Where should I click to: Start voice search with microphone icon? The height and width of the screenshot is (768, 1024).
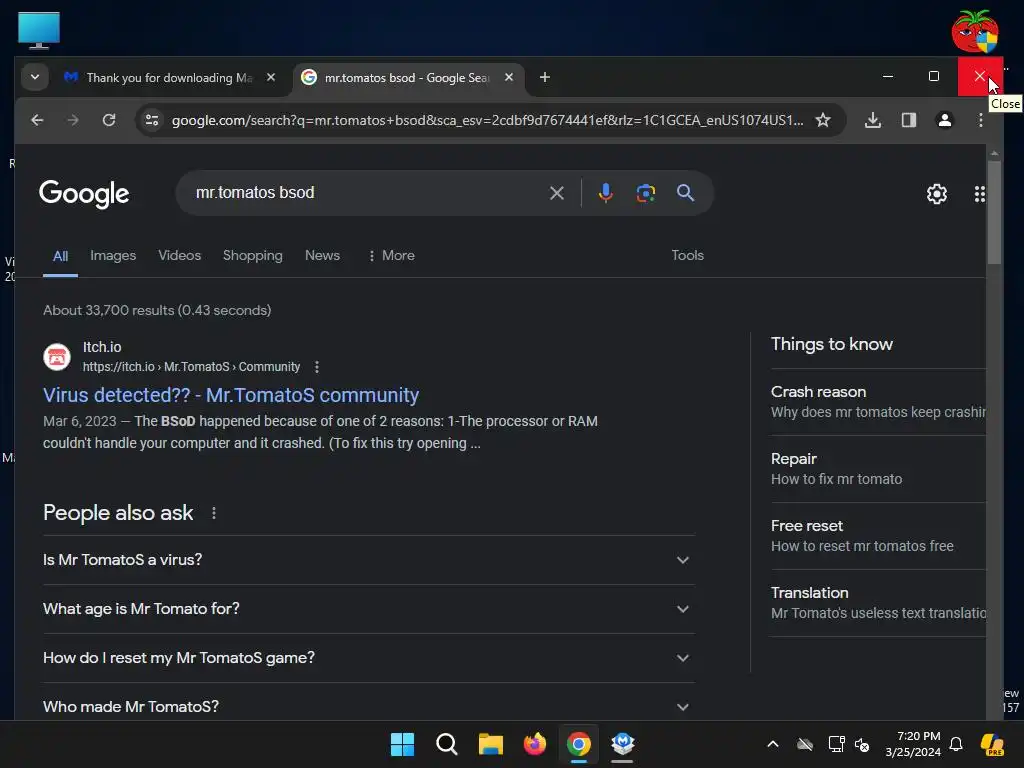[x=605, y=193]
